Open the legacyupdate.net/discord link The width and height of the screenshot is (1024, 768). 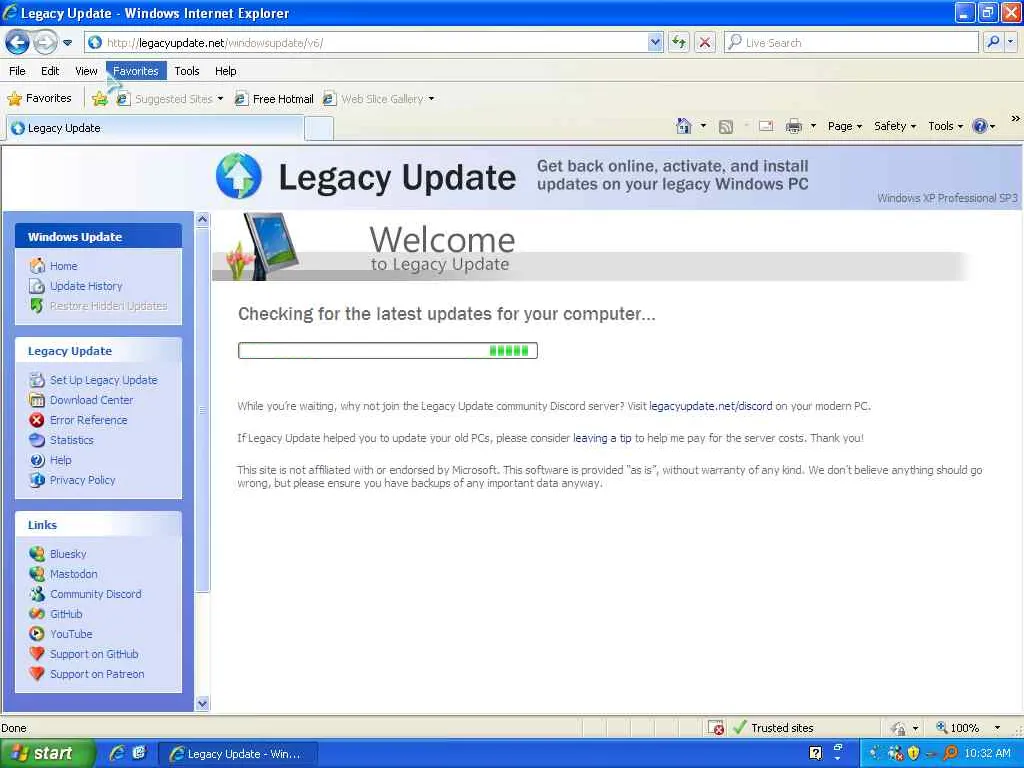click(x=711, y=406)
